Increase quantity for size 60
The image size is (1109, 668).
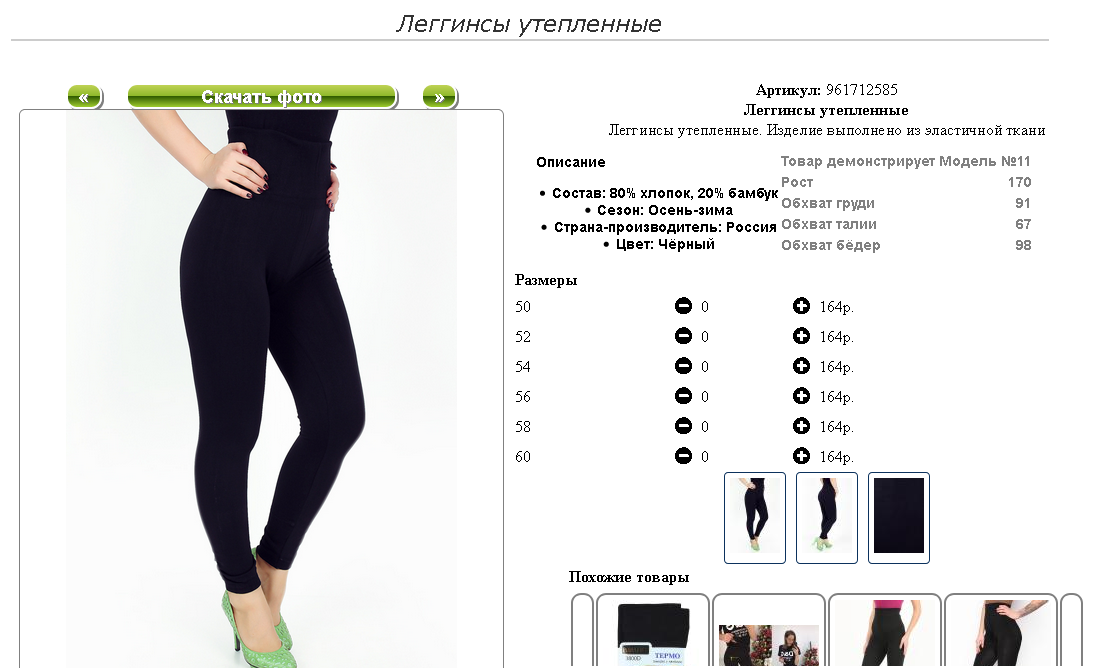(801, 456)
